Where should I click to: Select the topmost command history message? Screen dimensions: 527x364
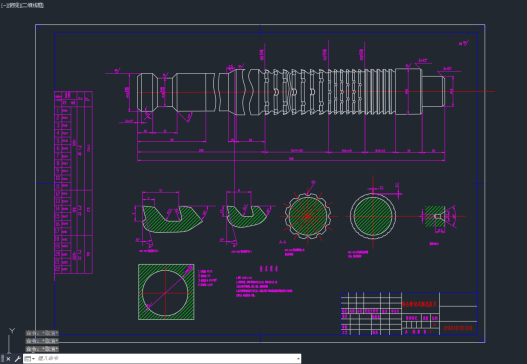tap(42, 333)
